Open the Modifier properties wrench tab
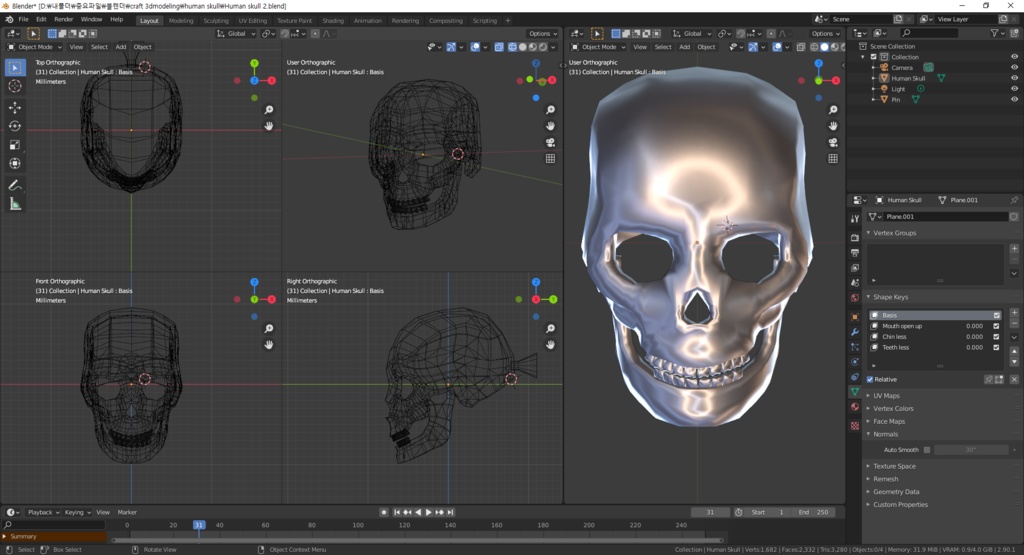The height and width of the screenshot is (555, 1024). click(855, 331)
